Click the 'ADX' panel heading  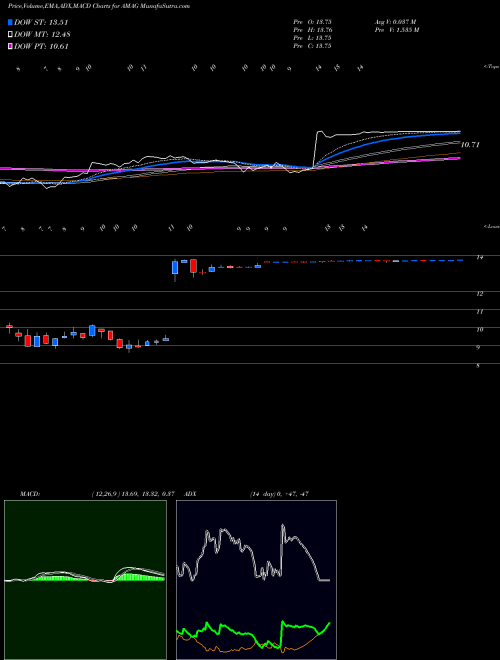click(x=191, y=494)
